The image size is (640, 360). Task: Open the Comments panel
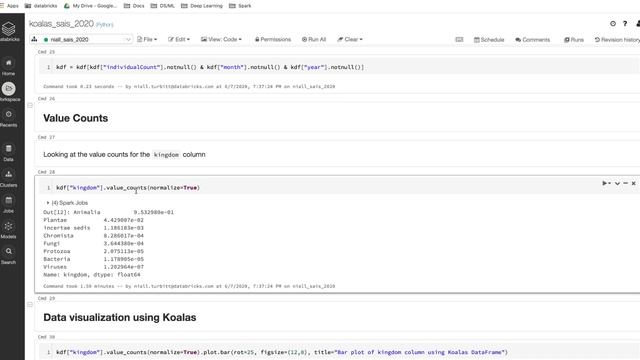tap(533, 40)
